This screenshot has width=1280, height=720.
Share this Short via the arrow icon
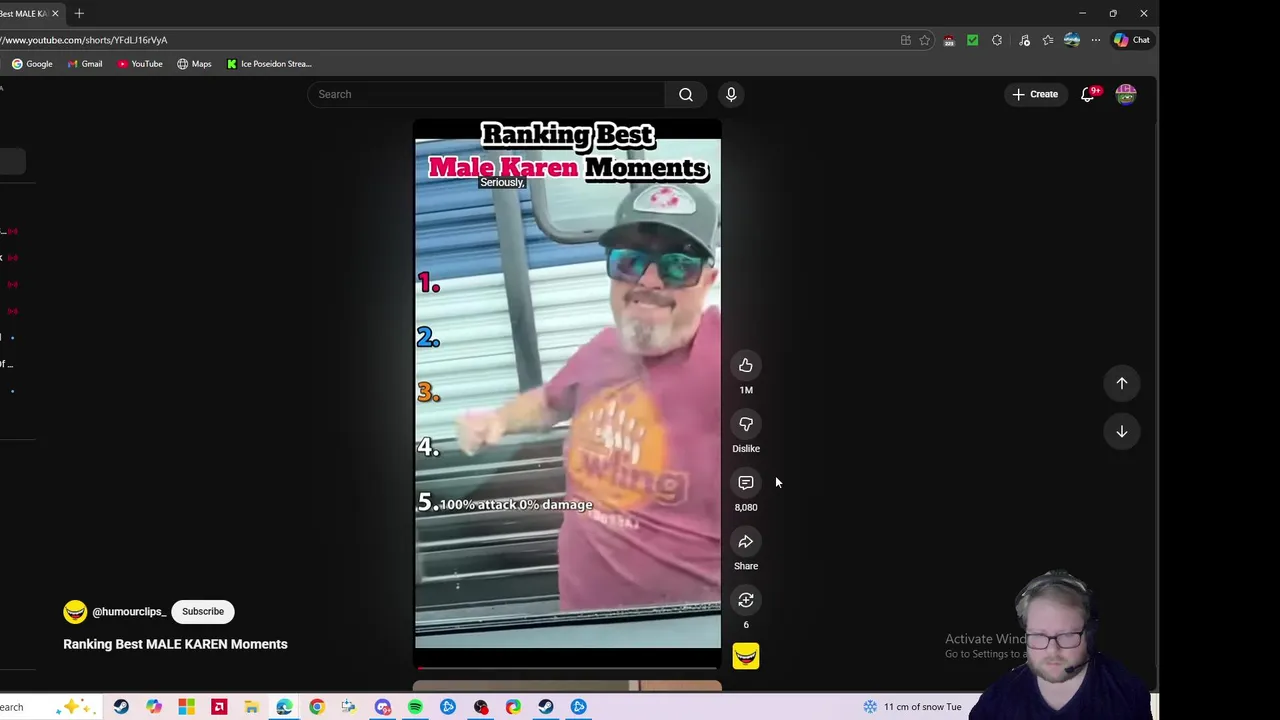click(x=746, y=542)
